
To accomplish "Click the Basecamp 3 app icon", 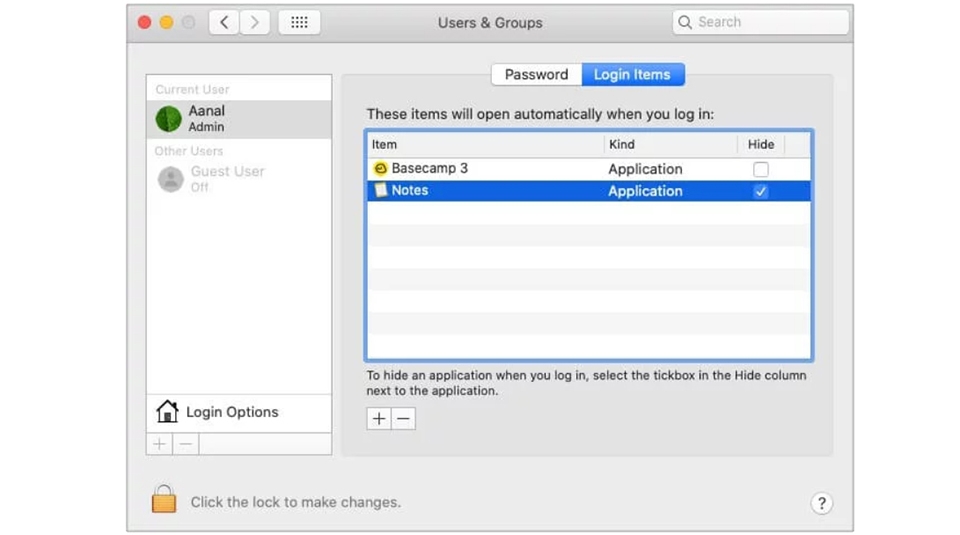I will 380,168.
